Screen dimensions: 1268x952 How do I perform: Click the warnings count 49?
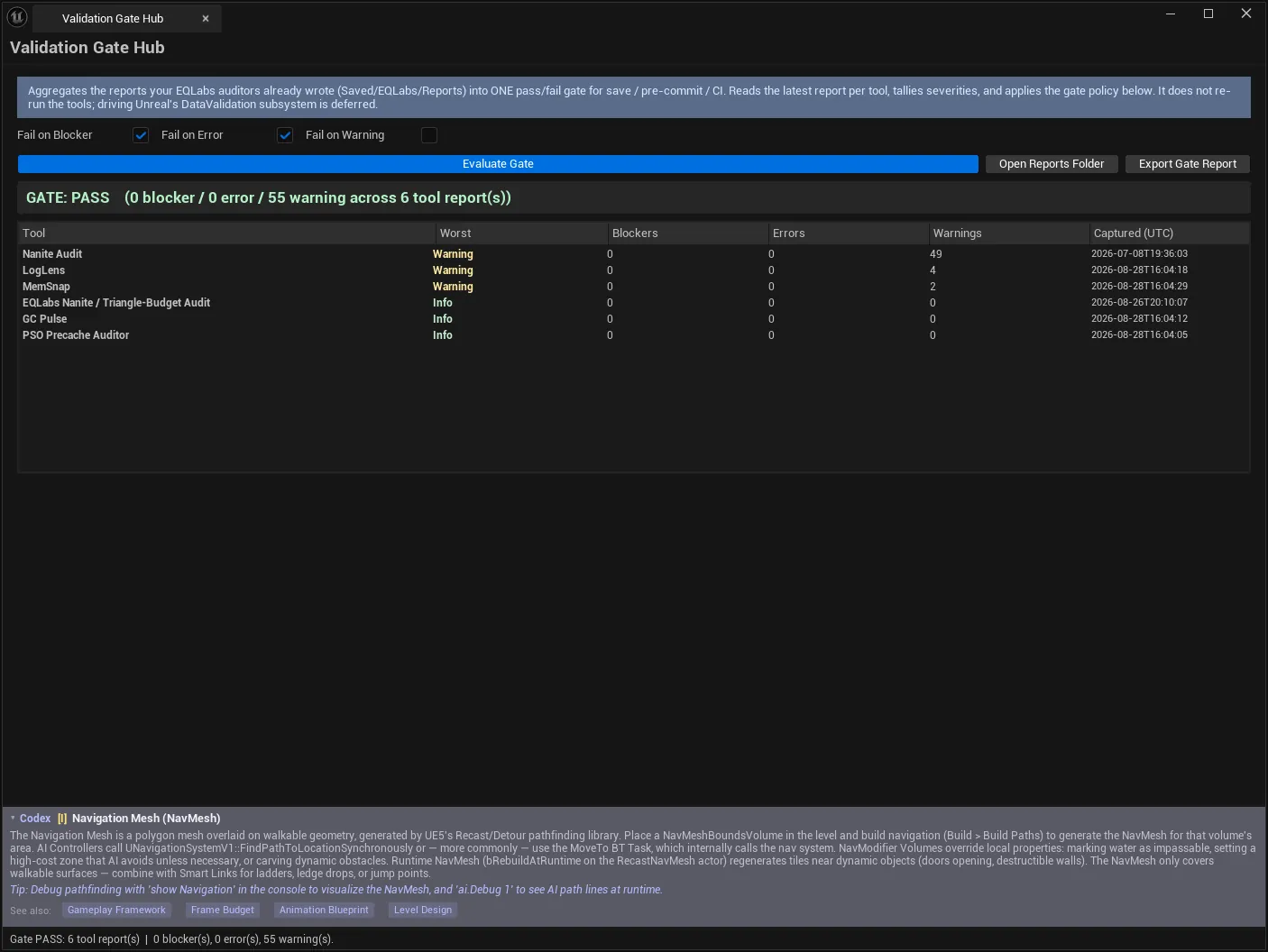coord(935,254)
